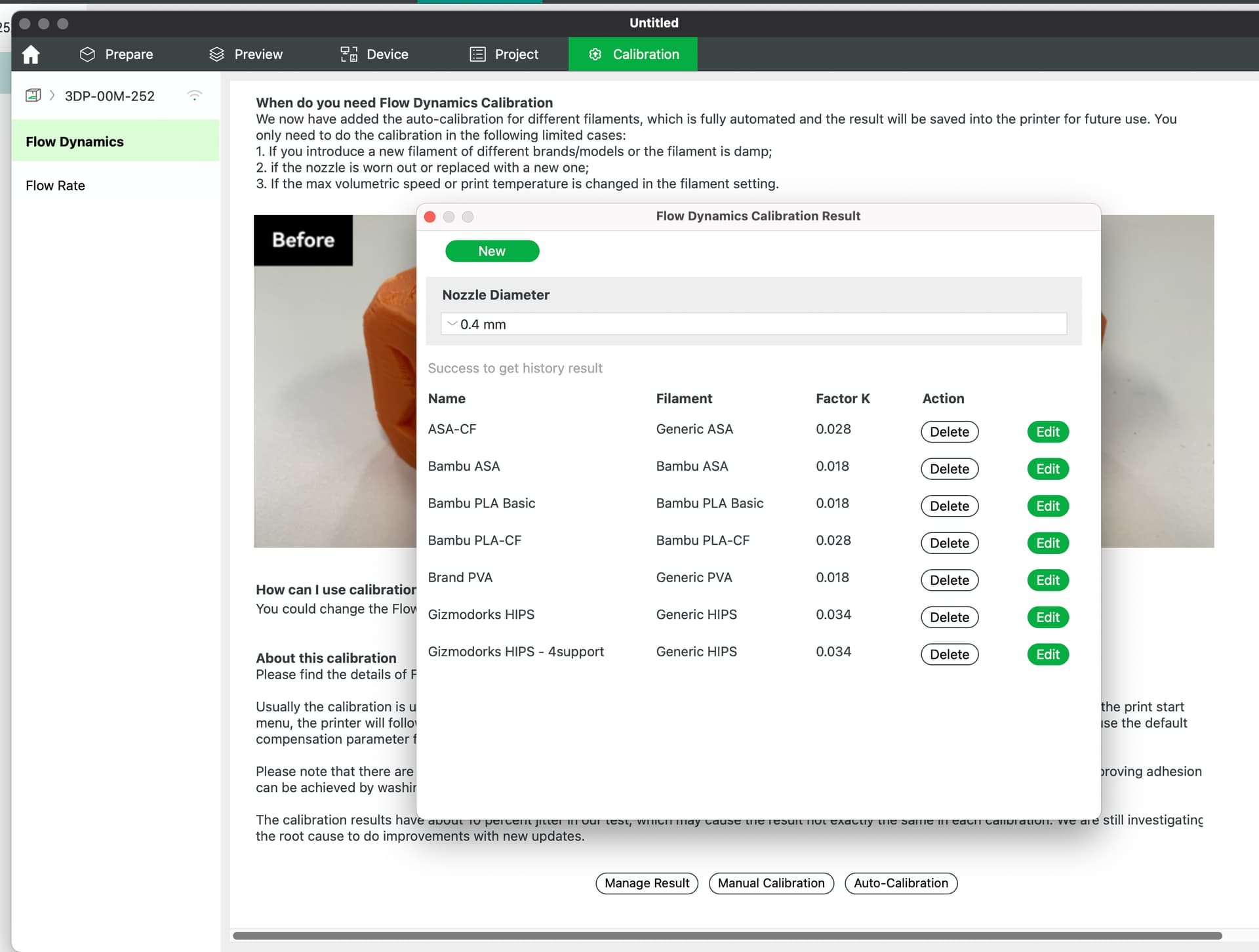This screenshot has height=952, width=1259.
Task: Click the ASA-CF name cell
Action: (452, 429)
